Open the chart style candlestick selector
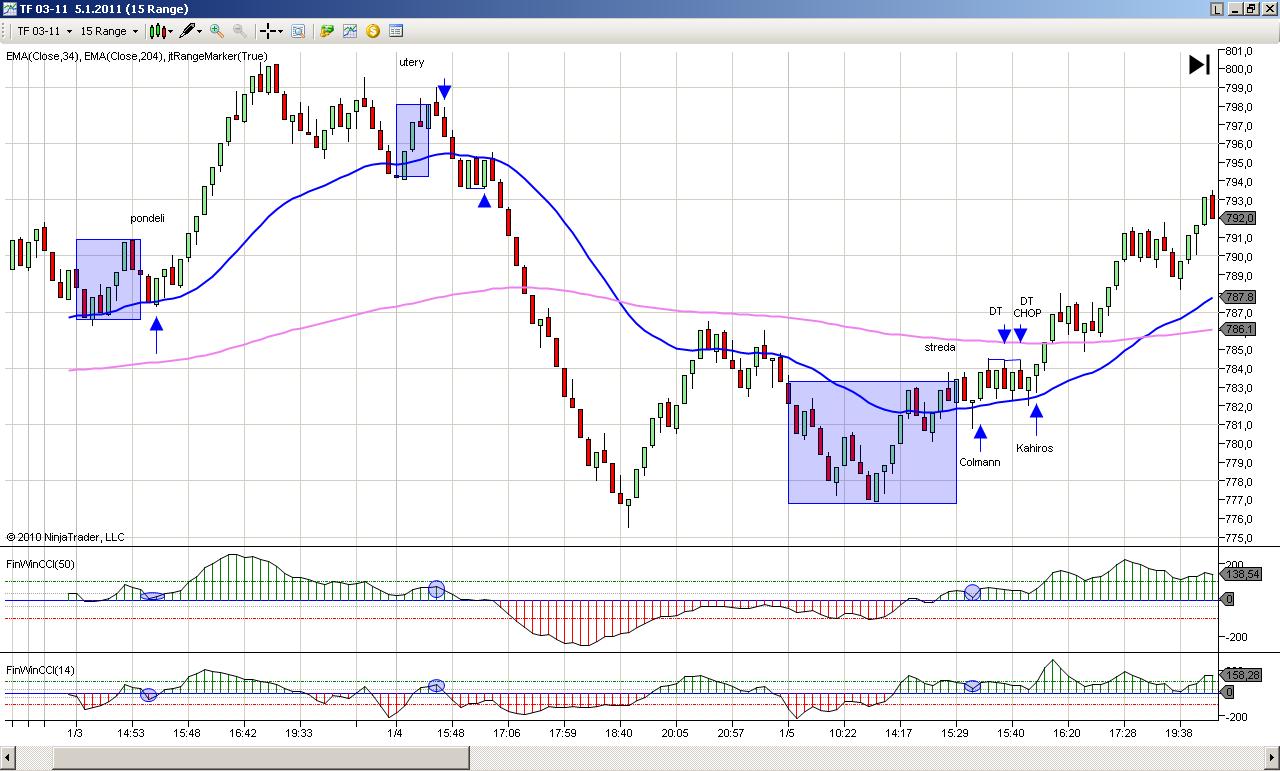 161,31
